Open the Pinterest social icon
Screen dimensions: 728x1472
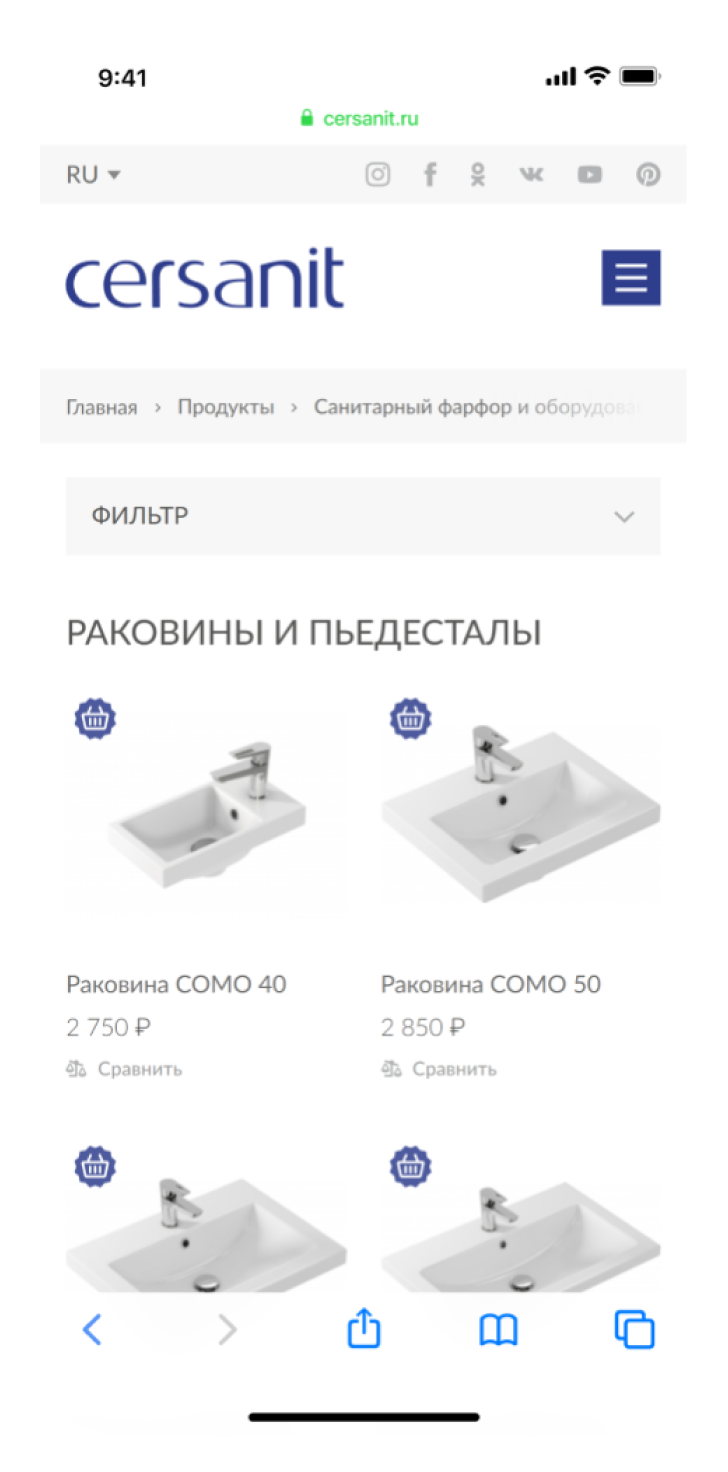click(648, 175)
